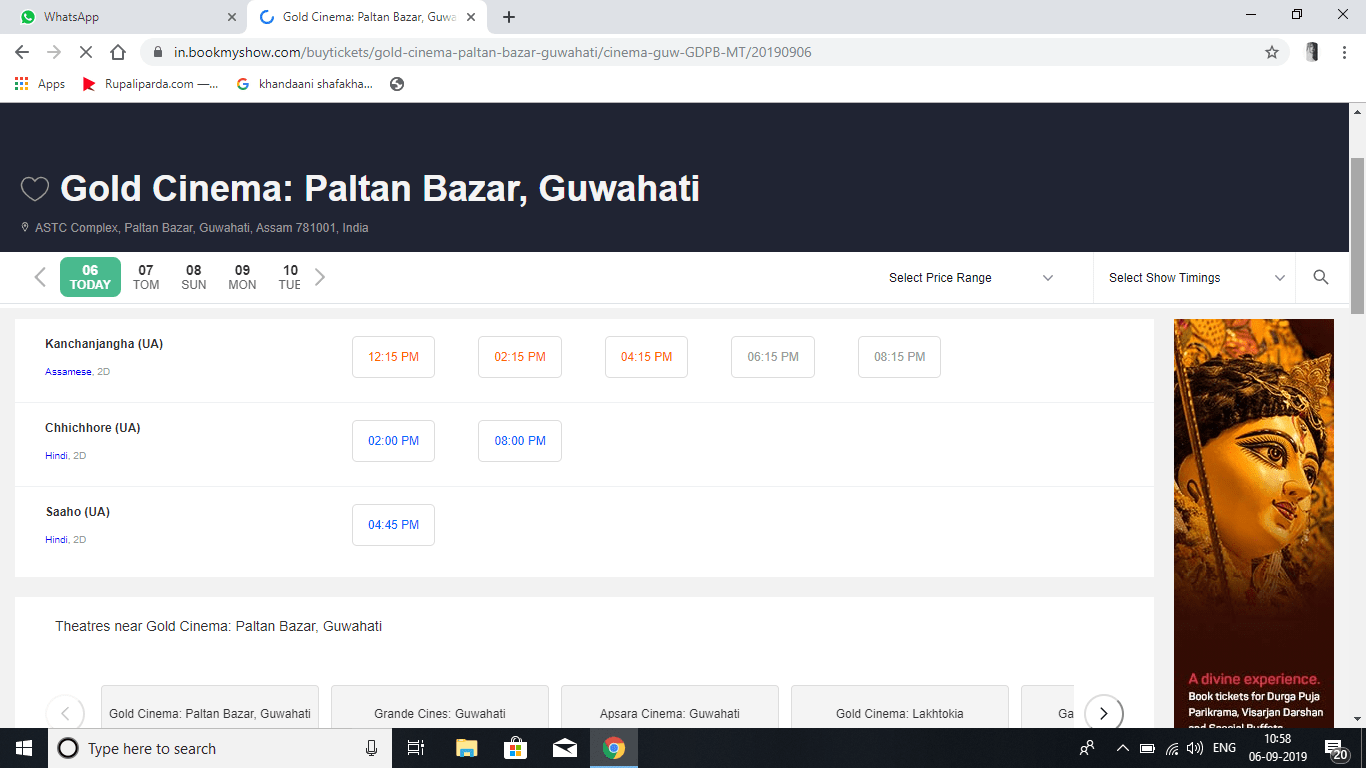Viewport: 1366px width, 768px height.
Task: Open the Apps bookmarks shortcut
Action: tap(40, 84)
